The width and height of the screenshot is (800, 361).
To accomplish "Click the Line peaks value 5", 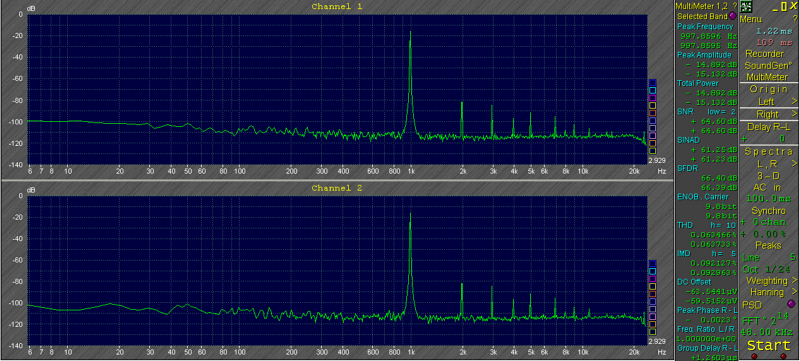I will coord(792,257).
